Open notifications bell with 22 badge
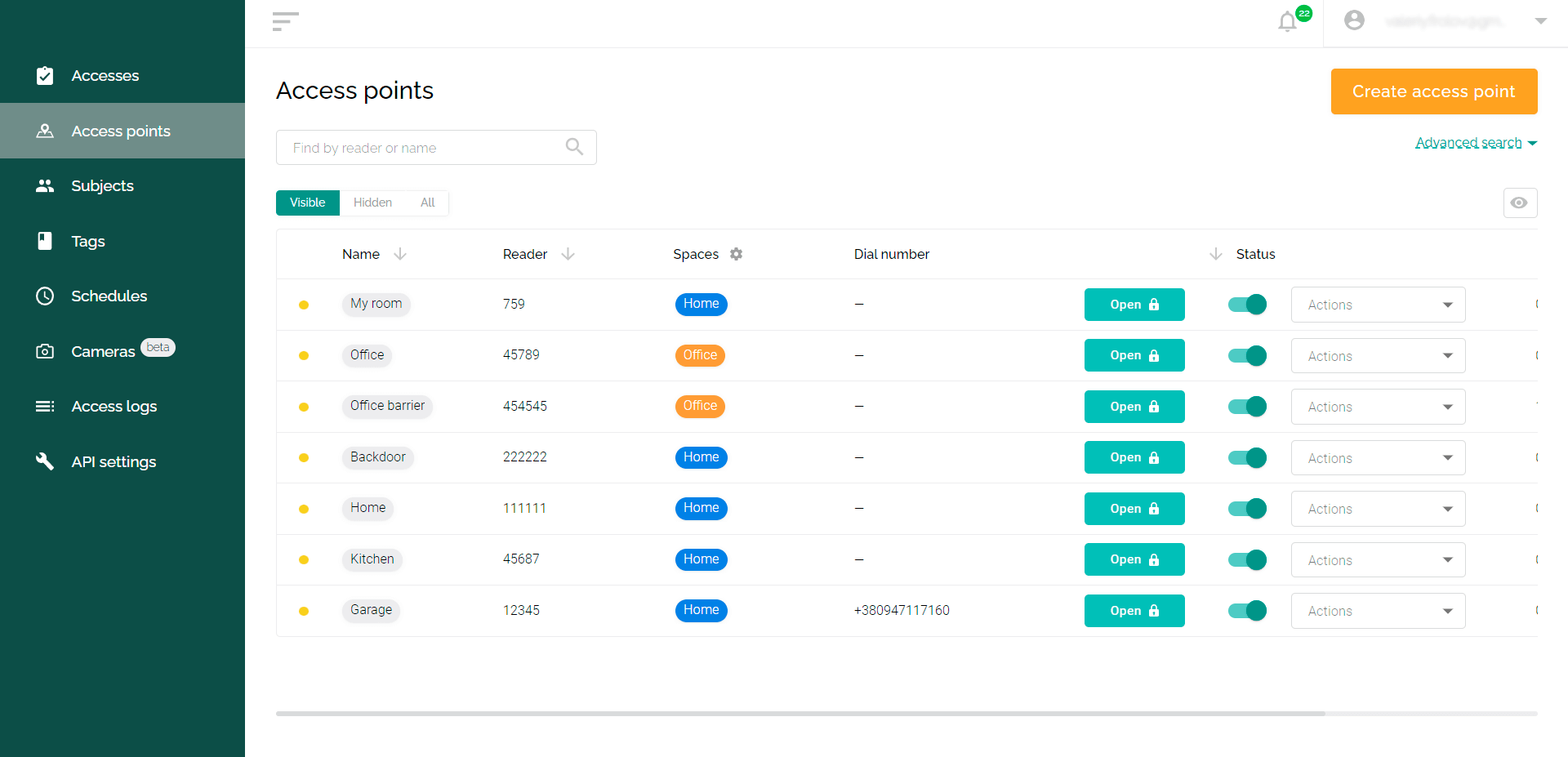This screenshot has height=757, width=1568. click(x=1288, y=21)
